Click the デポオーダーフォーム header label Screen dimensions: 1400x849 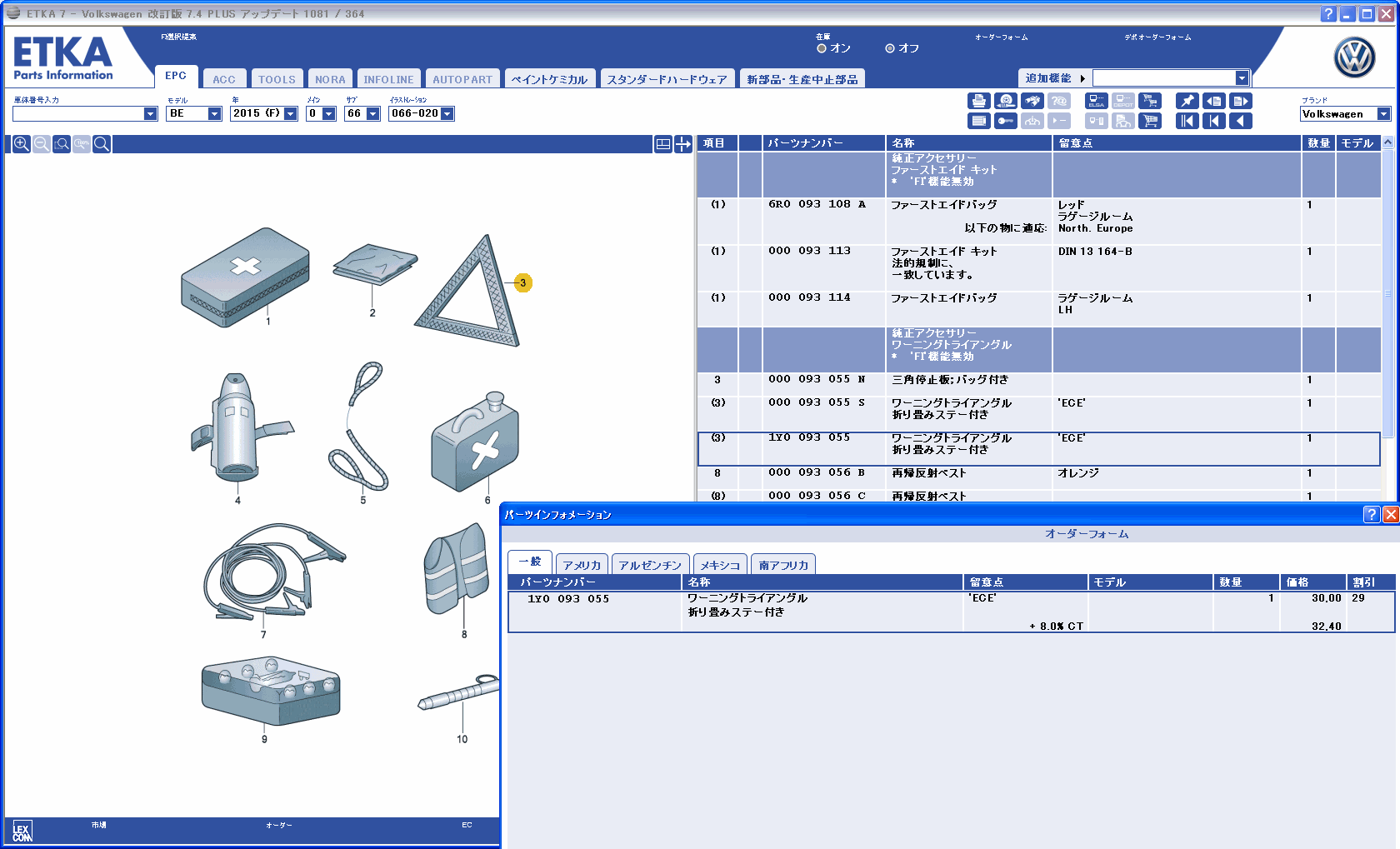[1157, 37]
